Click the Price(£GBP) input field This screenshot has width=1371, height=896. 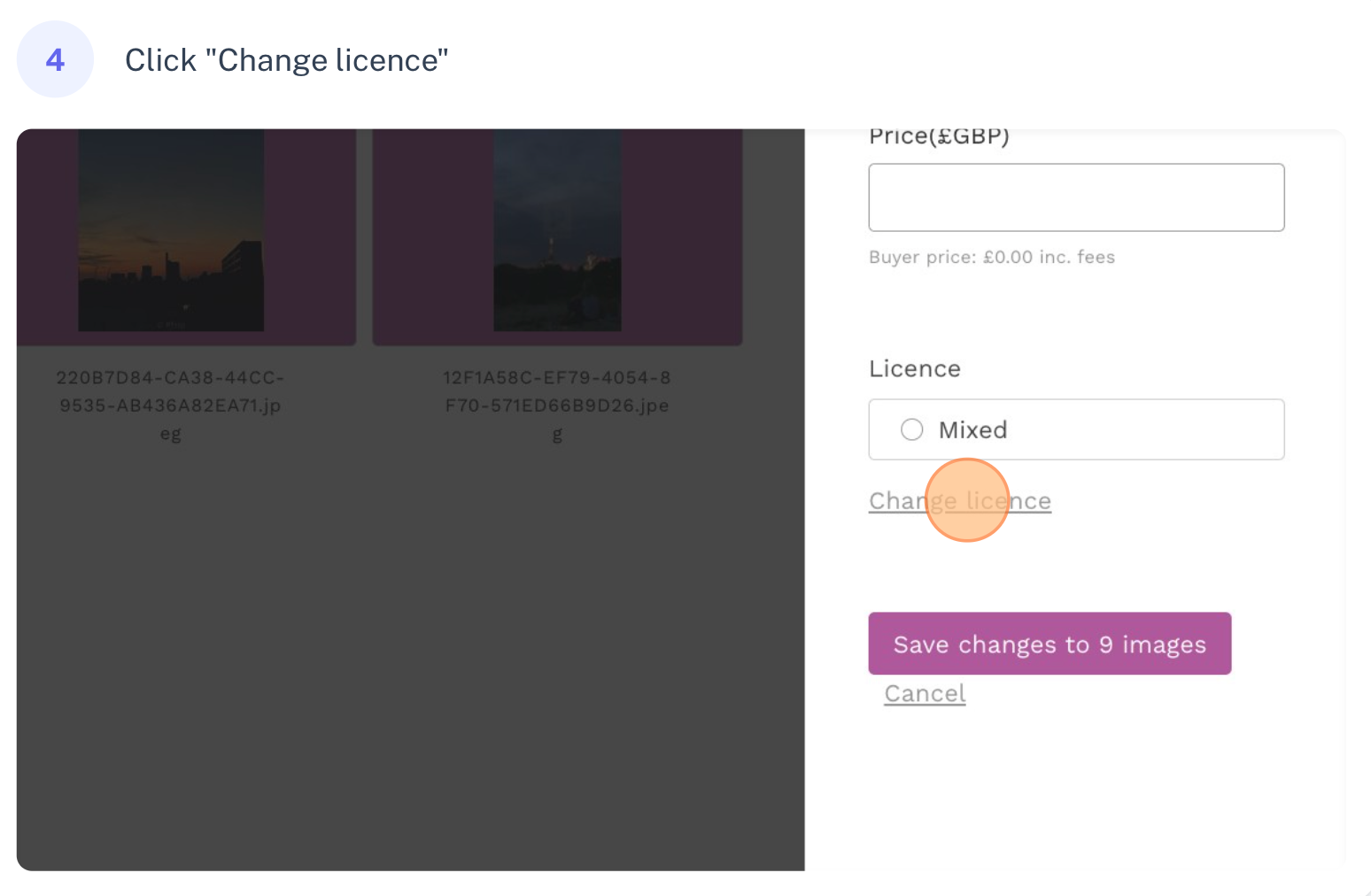tap(1076, 197)
